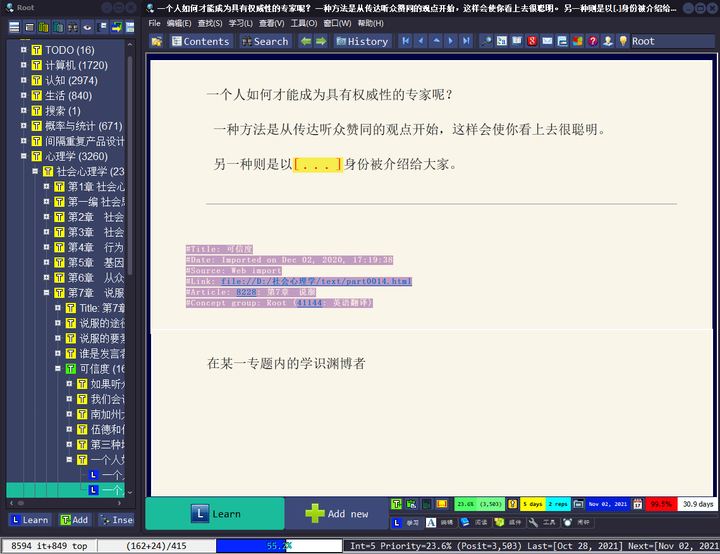The image size is (720, 554).
Task: Switch to the 学习 L tab
Action: [x=406, y=522]
